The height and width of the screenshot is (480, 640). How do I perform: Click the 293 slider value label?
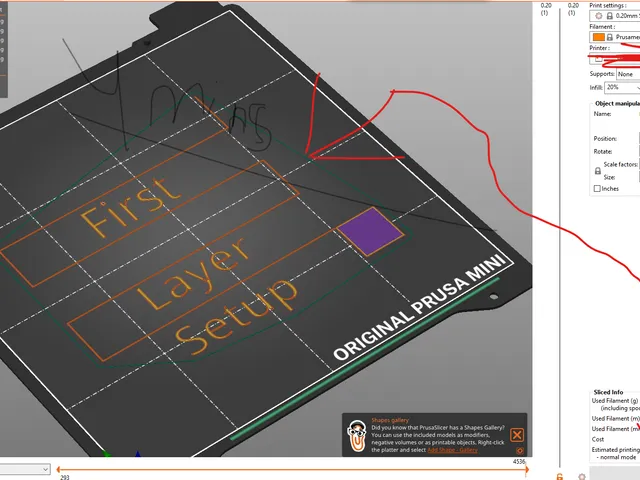pyautogui.click(x=64, y=477)
